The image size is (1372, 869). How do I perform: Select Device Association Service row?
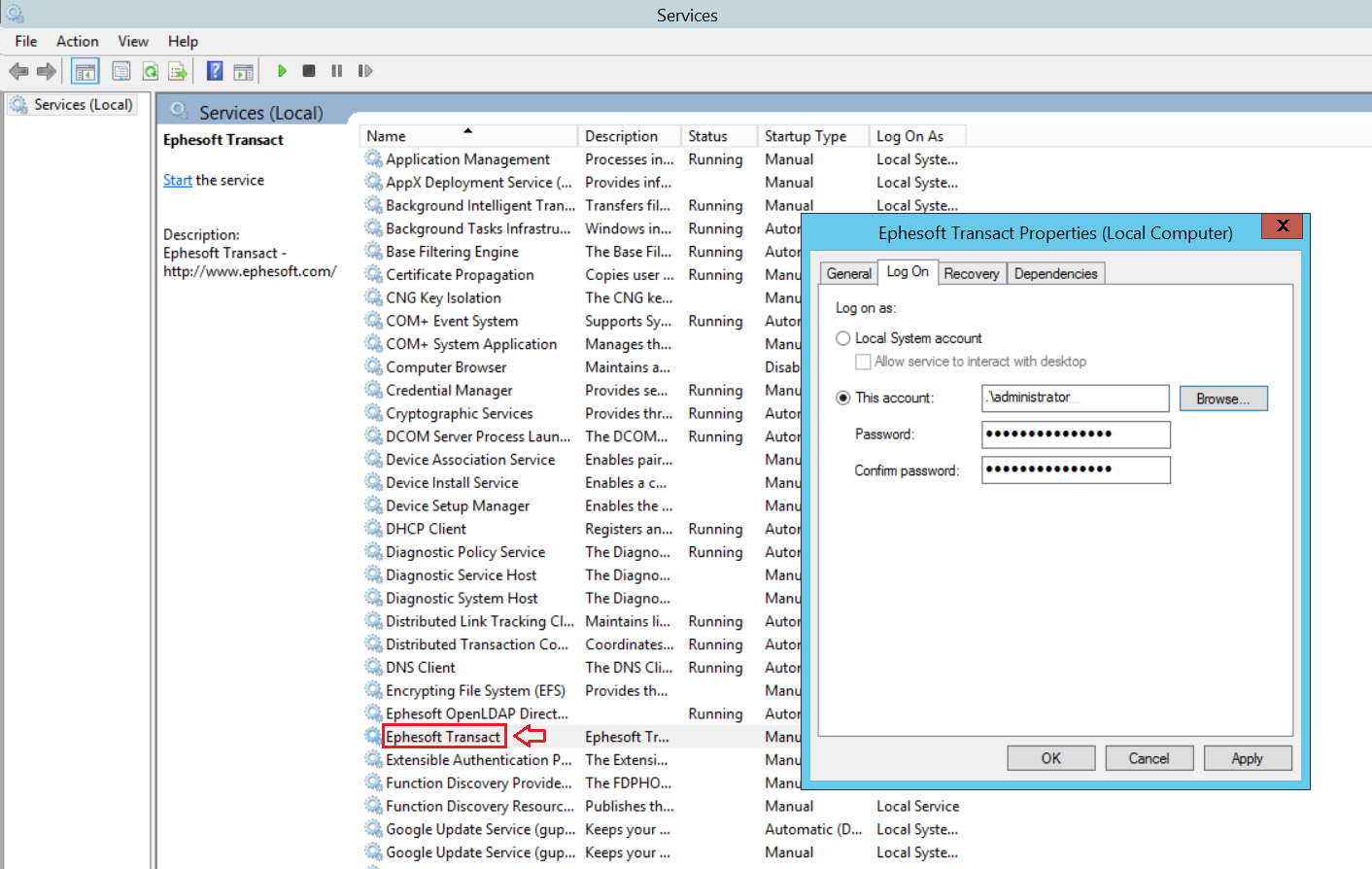[x=470, y=459]
